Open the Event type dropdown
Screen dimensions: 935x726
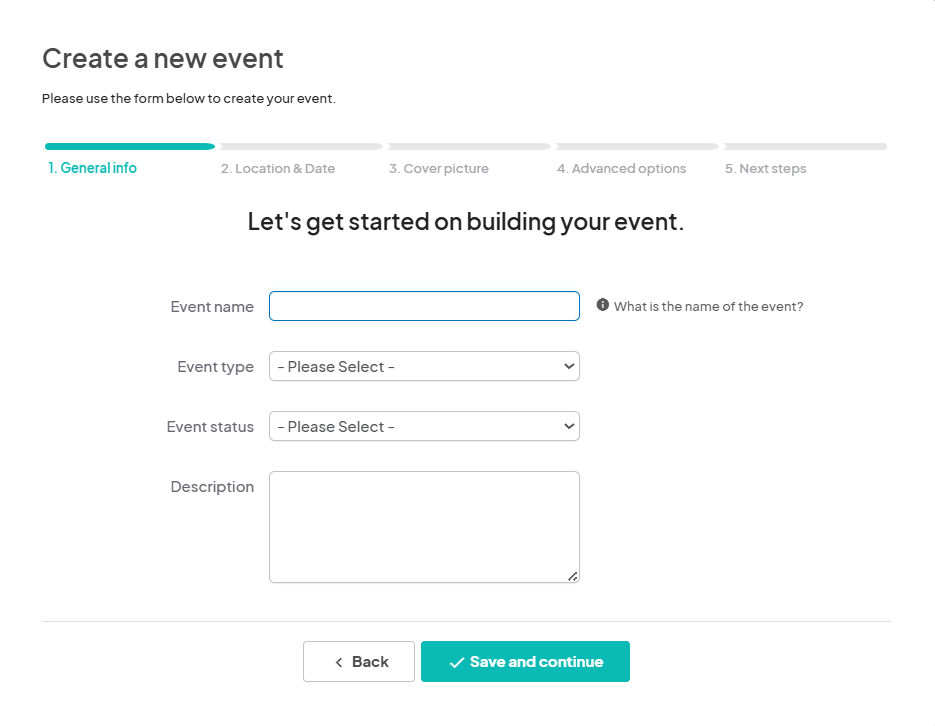pos(424,367)
